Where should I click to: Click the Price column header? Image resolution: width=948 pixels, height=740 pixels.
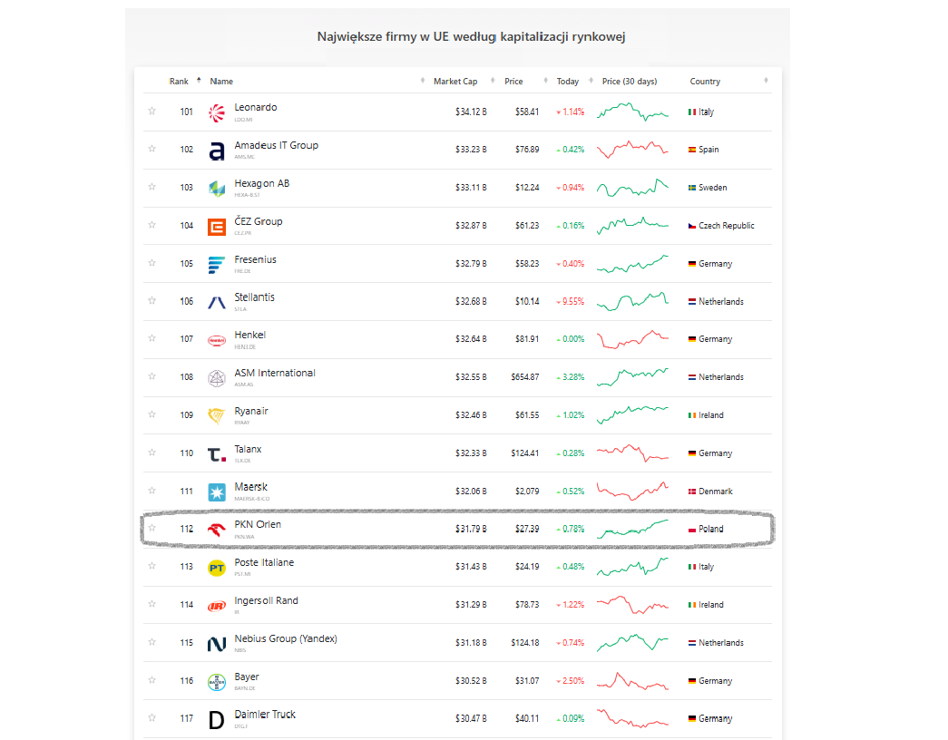pos(514,81)
